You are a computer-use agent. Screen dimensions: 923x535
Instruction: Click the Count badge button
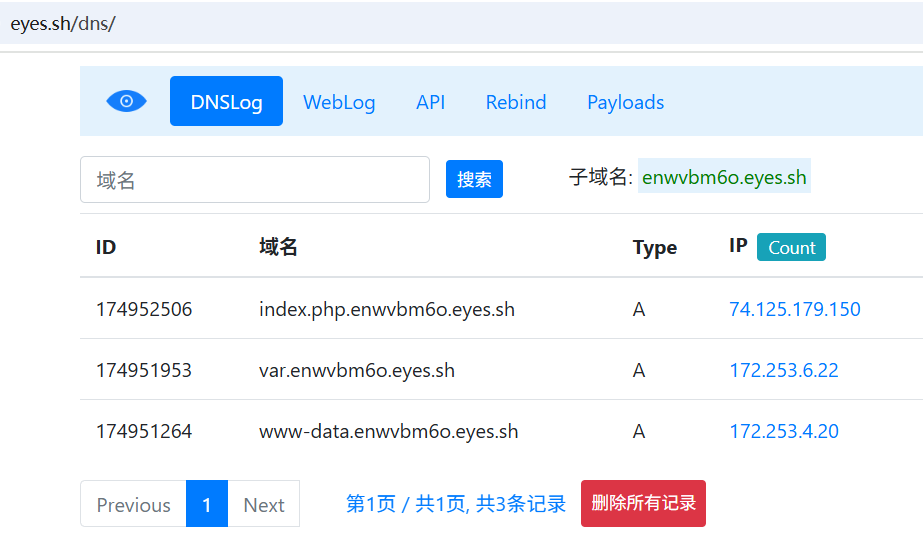791,247
